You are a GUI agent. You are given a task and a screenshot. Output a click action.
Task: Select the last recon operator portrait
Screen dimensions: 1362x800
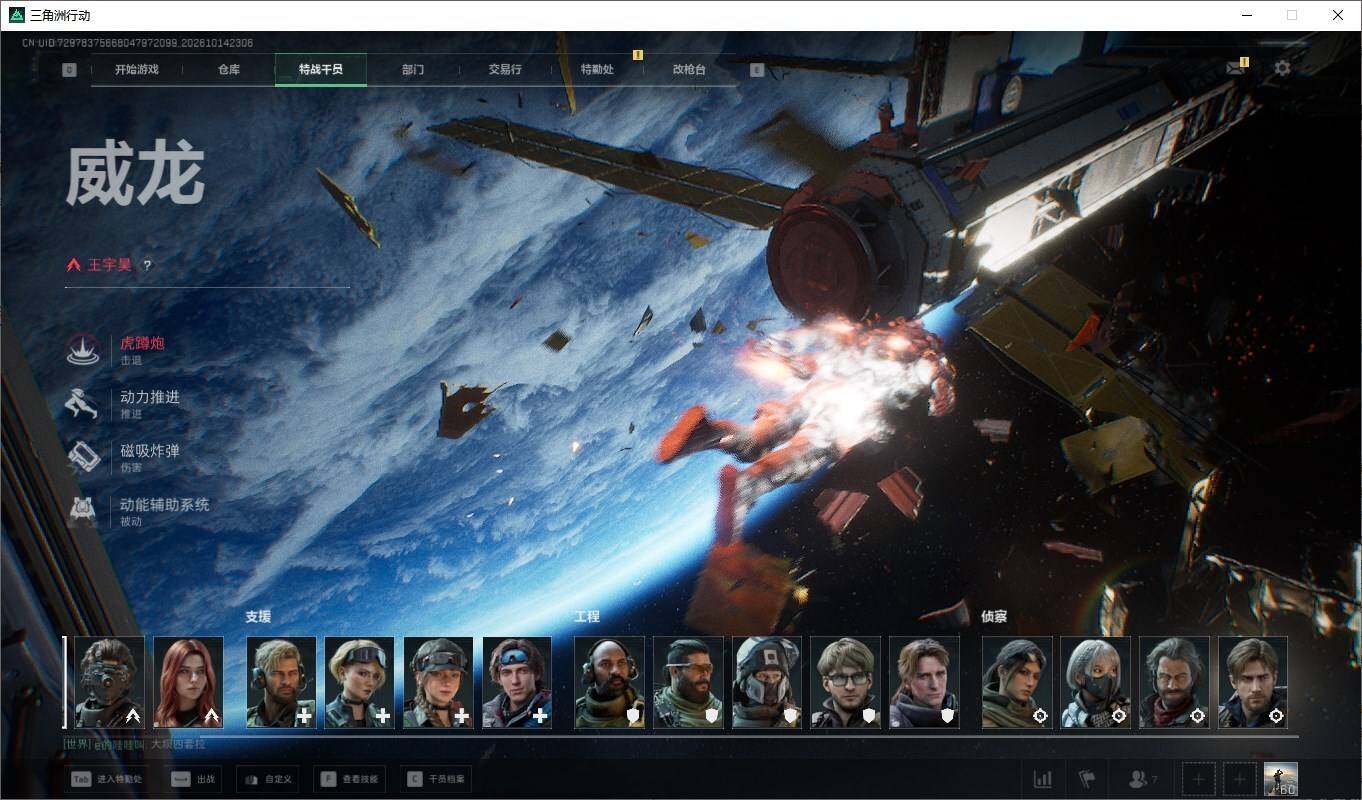pyautogui.click(x=1253, y=682)
